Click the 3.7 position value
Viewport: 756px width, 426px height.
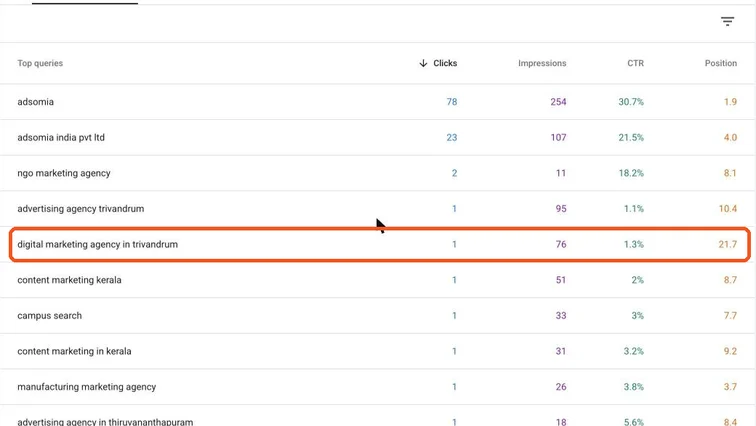click(730, 387)
